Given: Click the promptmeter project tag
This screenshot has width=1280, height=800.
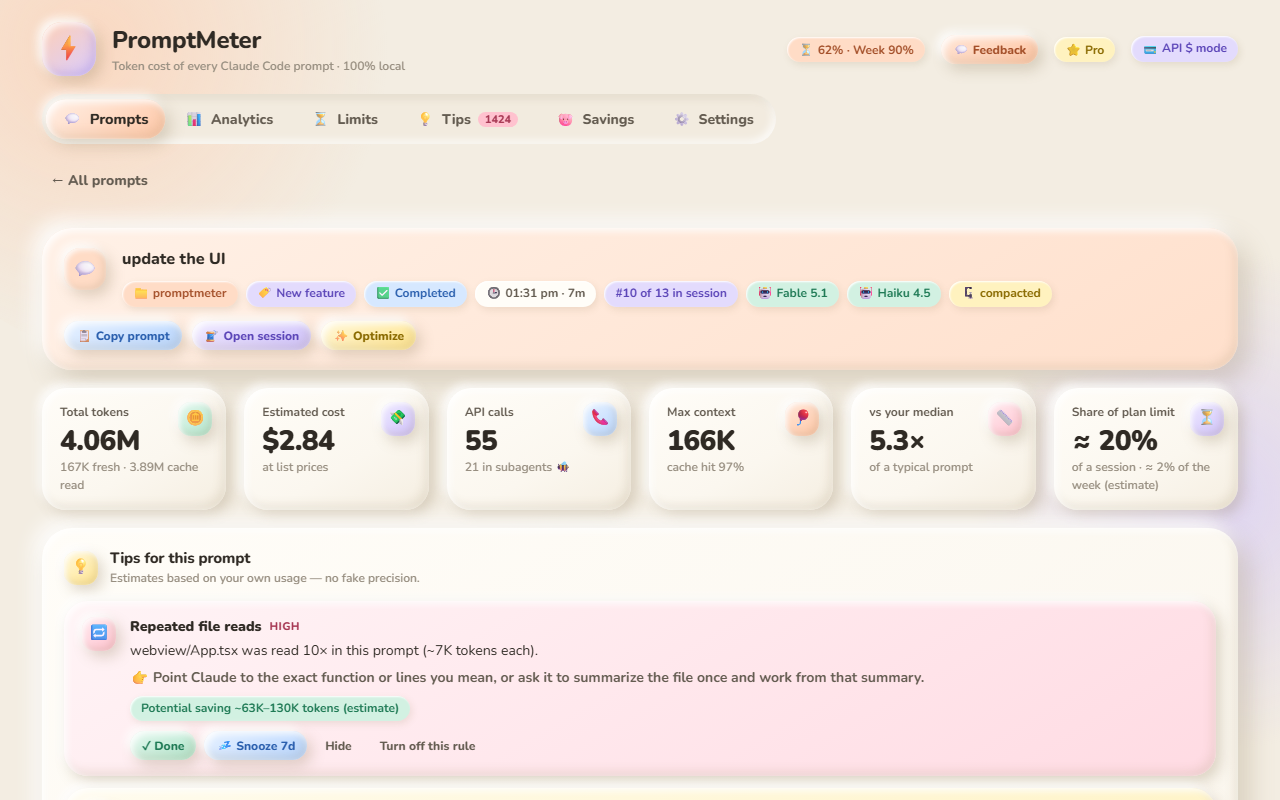Looking at the screenshot, I should click(181, 294).
